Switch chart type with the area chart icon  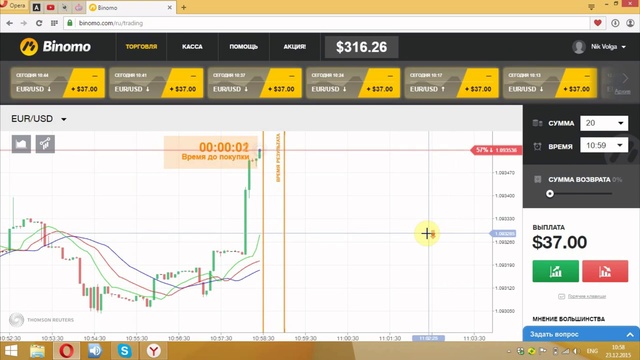(21, 144)
